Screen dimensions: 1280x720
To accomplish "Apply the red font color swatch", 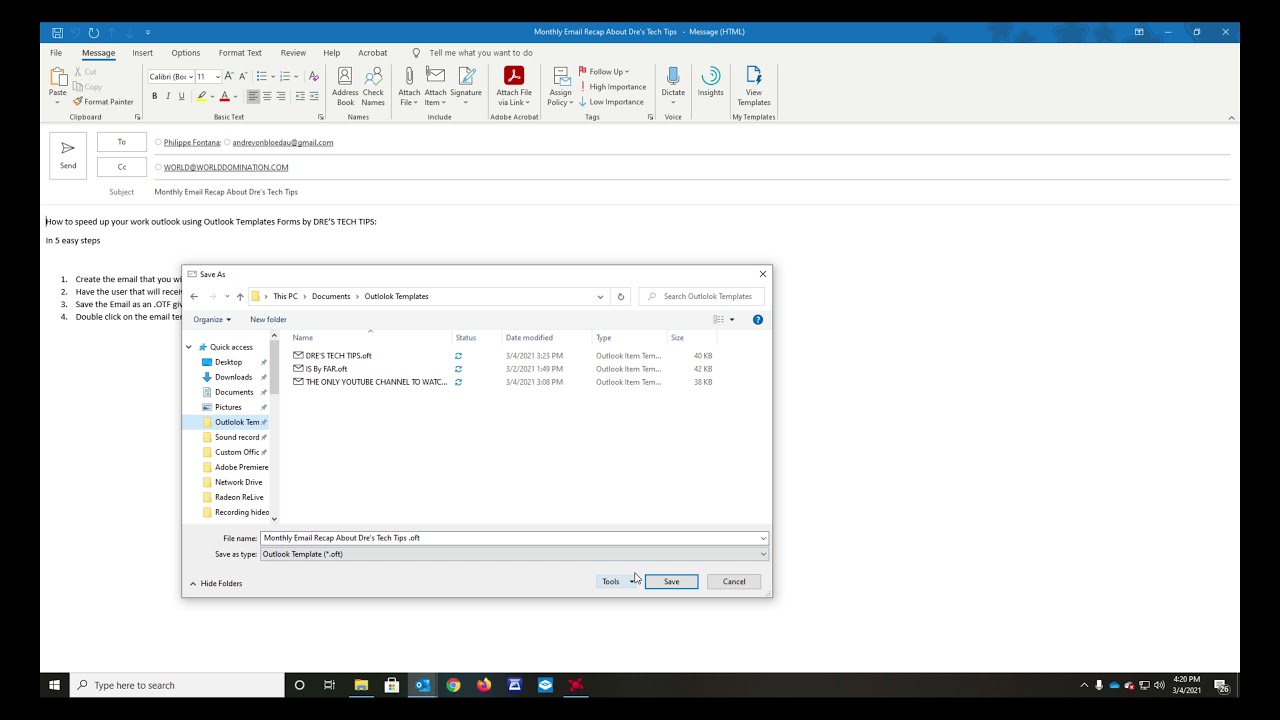I will [x=224, y=96].
